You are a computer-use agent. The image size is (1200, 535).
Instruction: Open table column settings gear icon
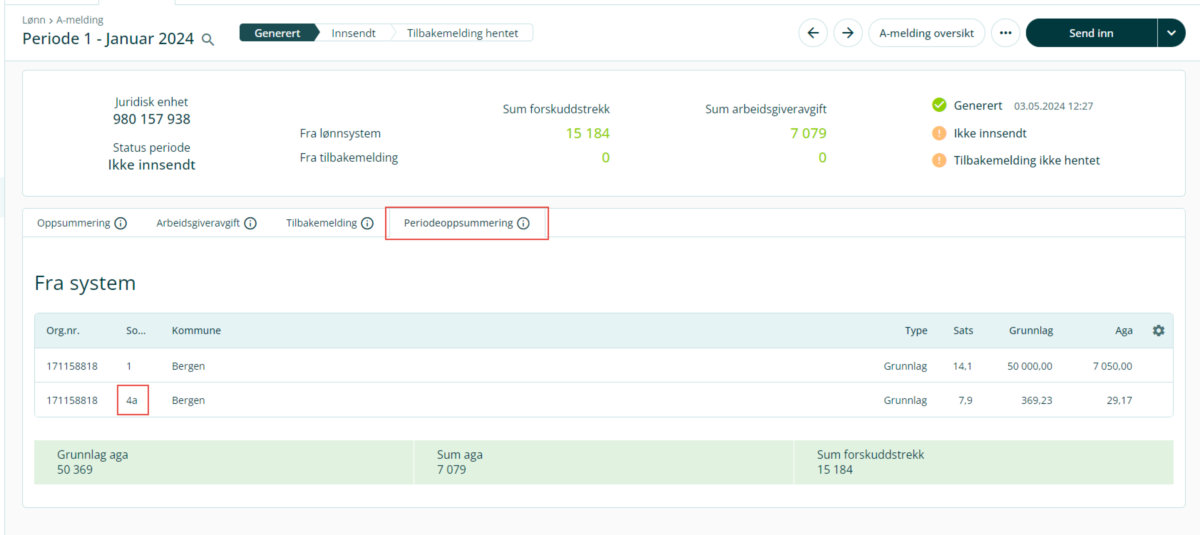pyautogui.click(x=1158, y=331)
